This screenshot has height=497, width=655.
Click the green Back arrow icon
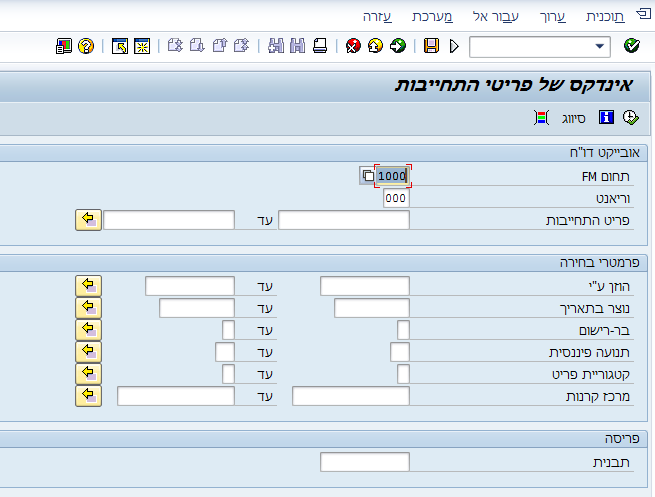click(x=398, y=46)
